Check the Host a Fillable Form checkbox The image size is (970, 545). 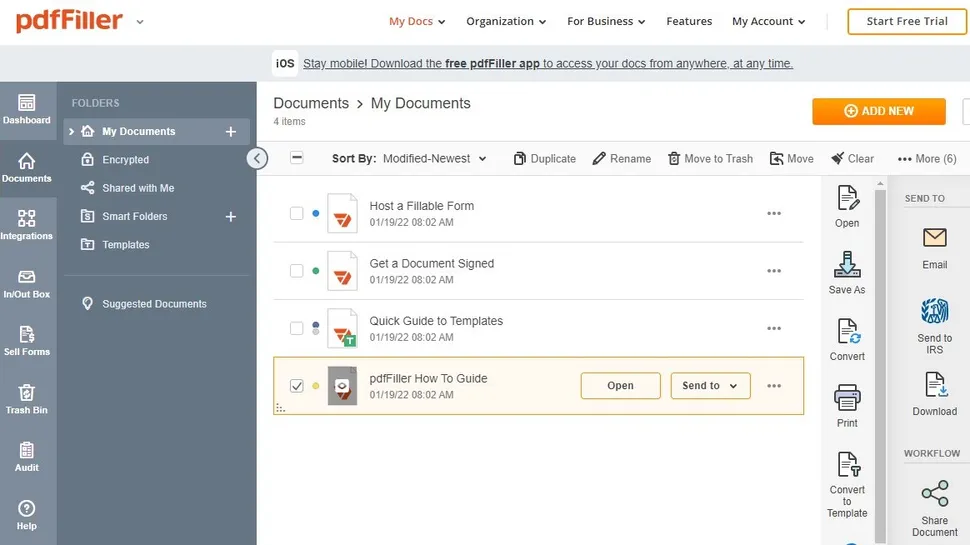pos(297,213)
